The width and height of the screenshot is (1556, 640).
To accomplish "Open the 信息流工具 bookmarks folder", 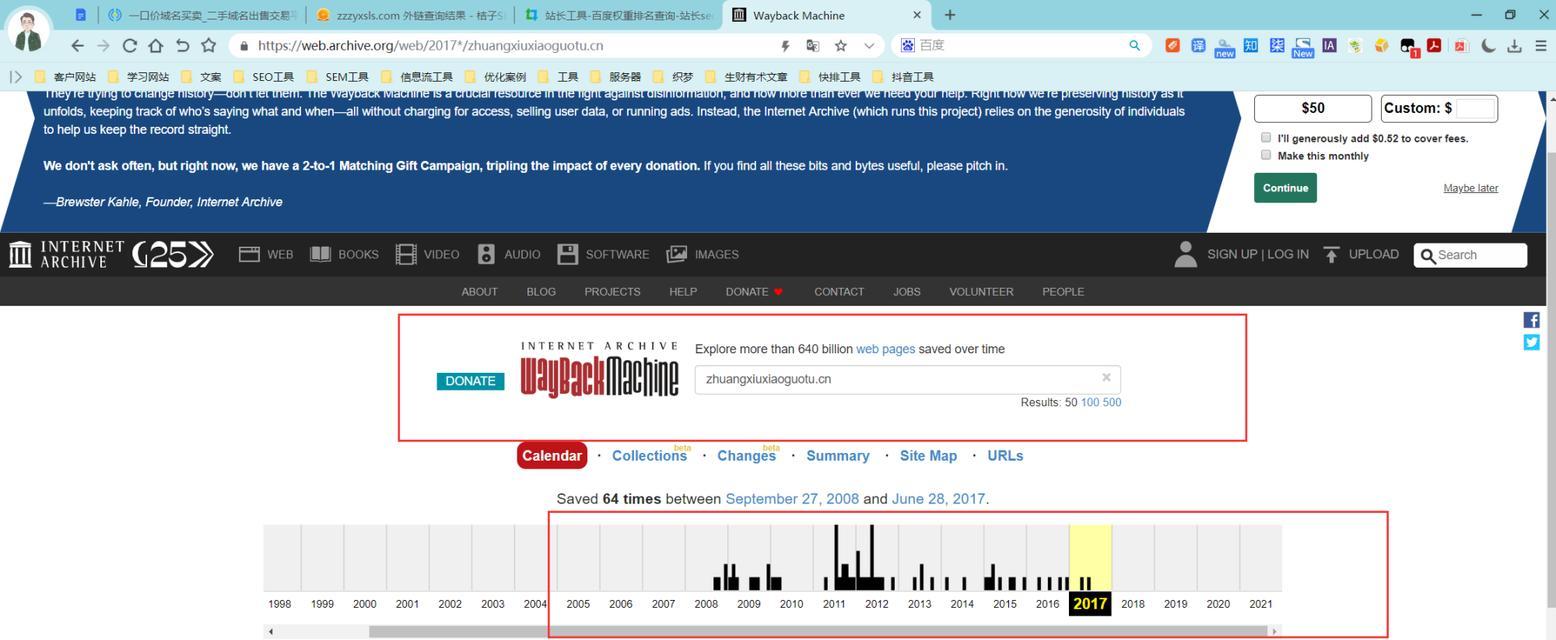I will pyautogui.click(x=417, y=76).
